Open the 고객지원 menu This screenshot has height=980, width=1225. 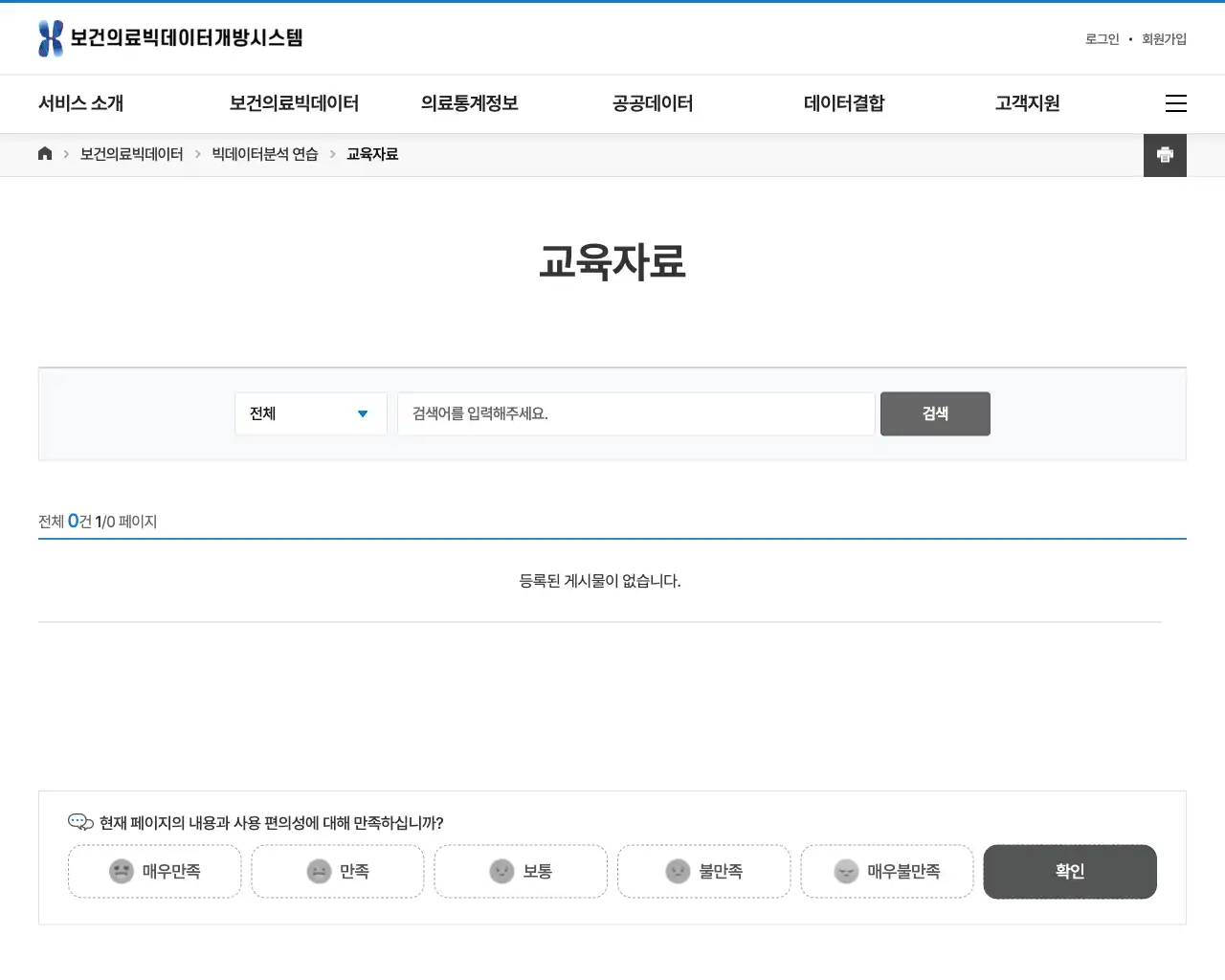1028,103
